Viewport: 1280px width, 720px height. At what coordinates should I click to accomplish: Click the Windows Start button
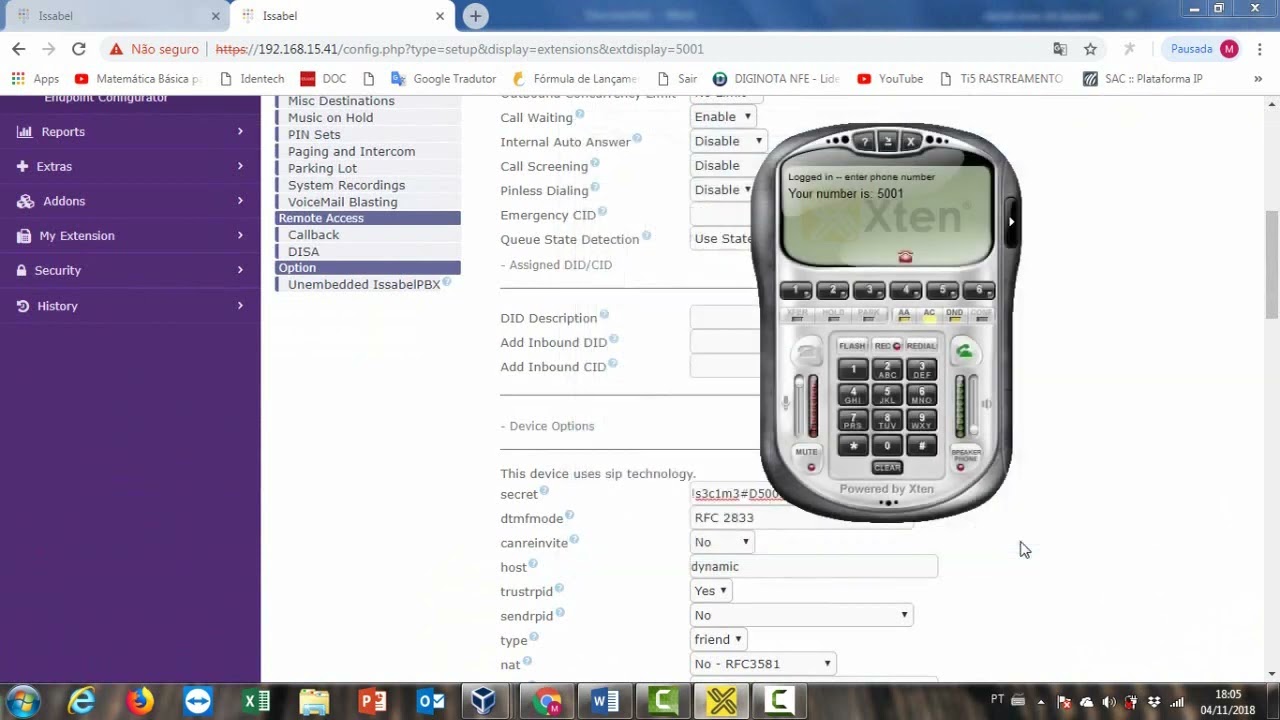pyautogui.click(x=22, y=701)
